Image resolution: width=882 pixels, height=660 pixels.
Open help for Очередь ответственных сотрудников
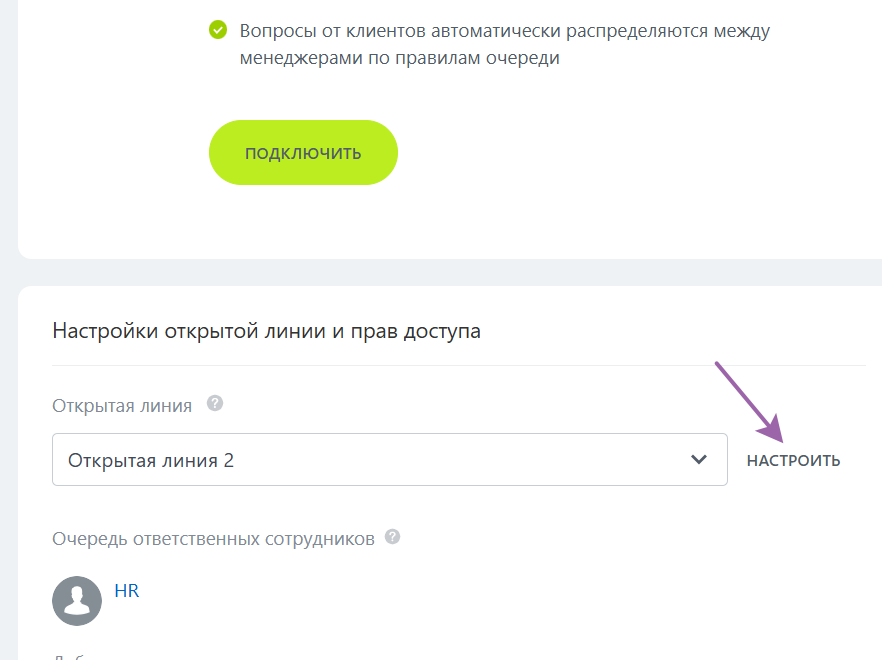click(x=392, y=538)
